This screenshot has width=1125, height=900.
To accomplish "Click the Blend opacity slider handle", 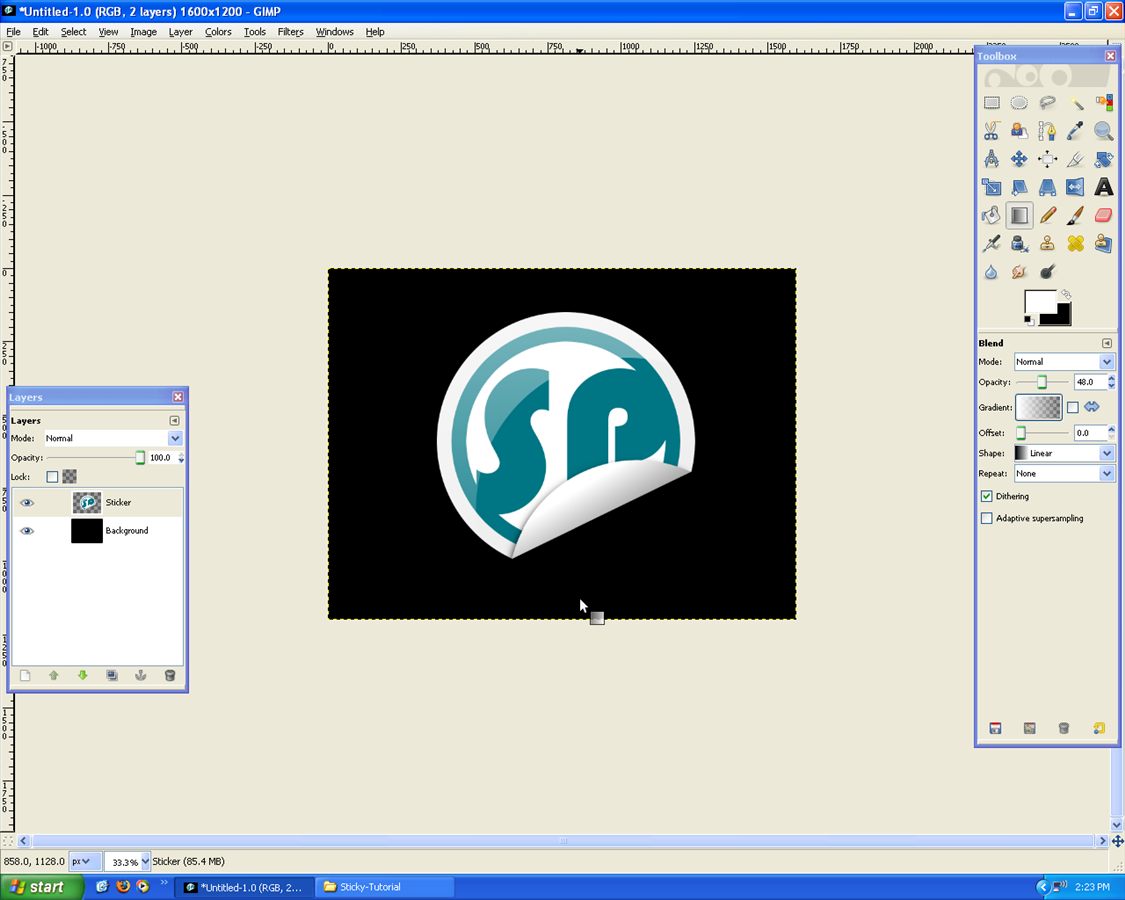I will coord(1042,383).
